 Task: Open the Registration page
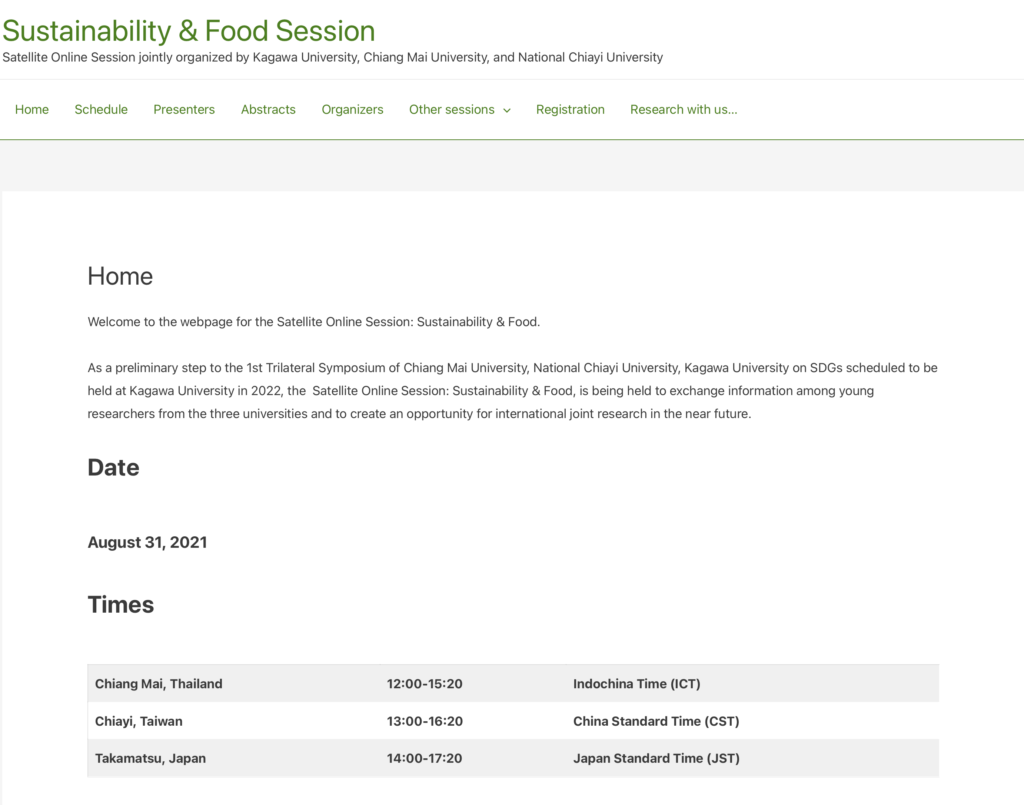click(x=570, y=110)
